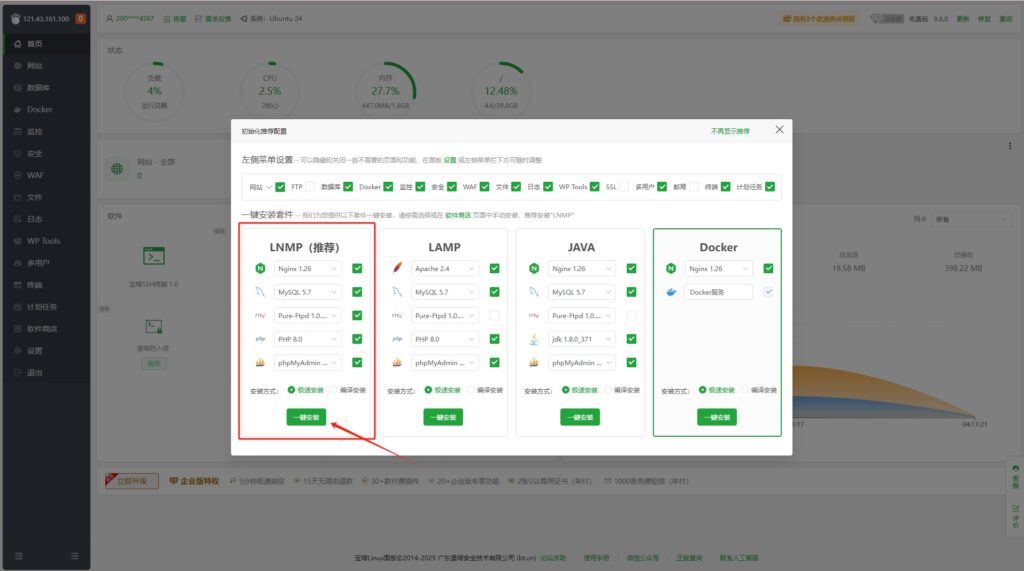
Task: Click the Nginx icon in JAVA card
Action: pyautogui.click(x=534, y=269)
